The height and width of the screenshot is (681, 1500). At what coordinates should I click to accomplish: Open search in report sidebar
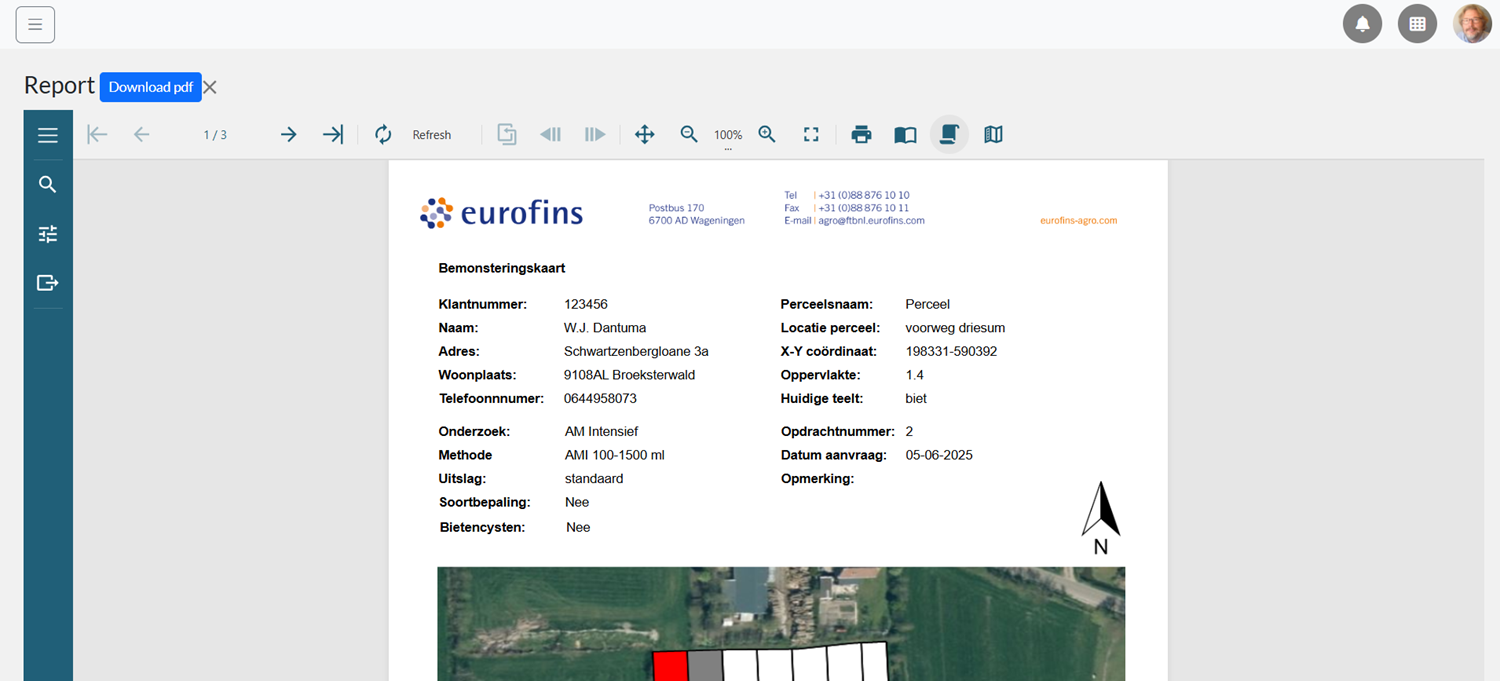(48, 184)
